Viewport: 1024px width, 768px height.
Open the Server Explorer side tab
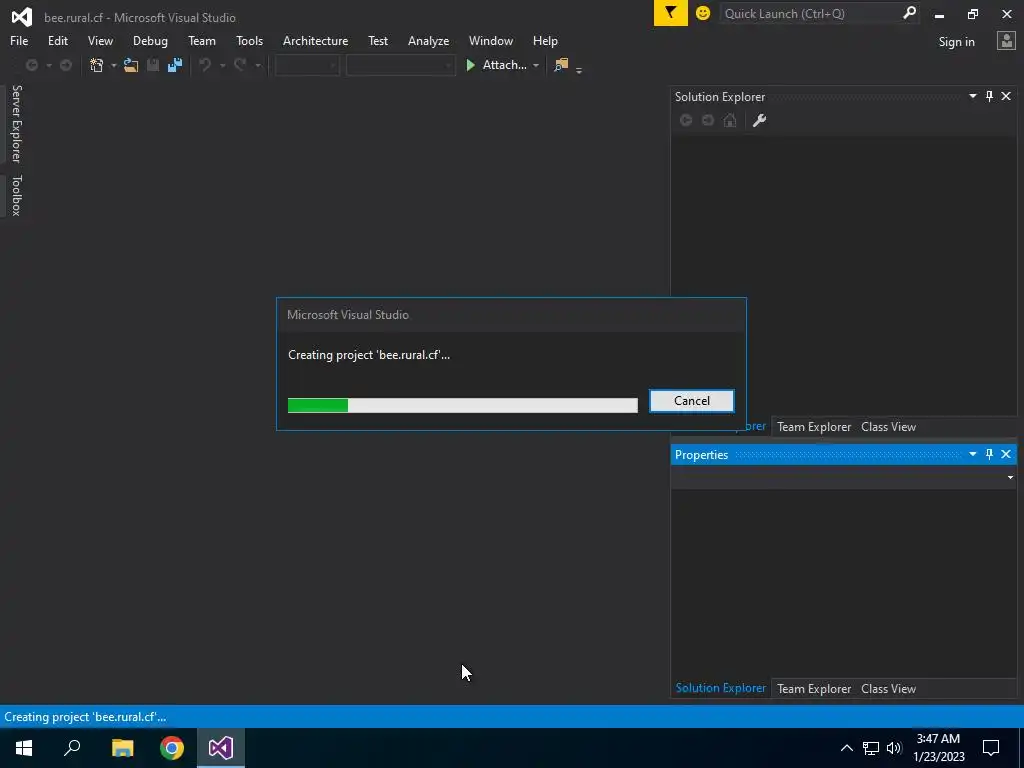16,124
